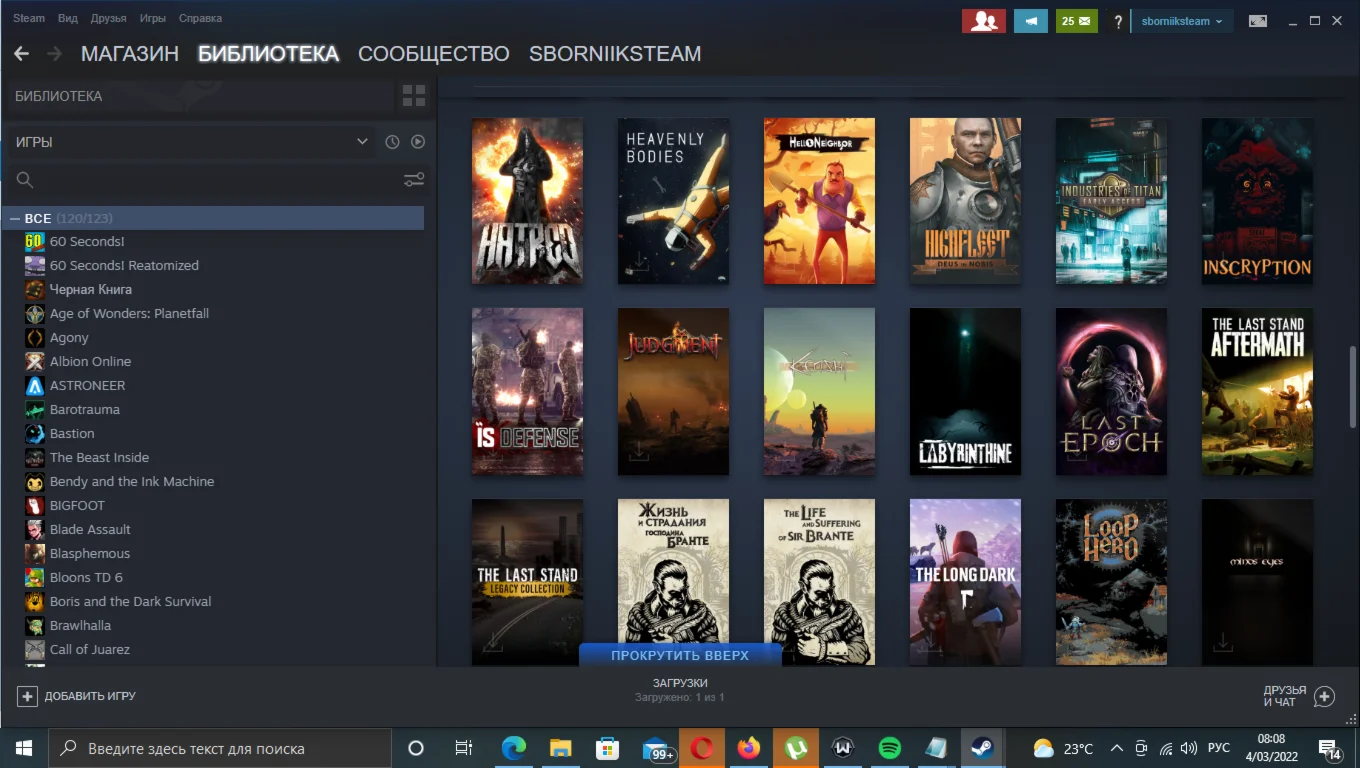The height and width of the screenshot is (768, 1360).
Task: Open the Windows Start menu
Action: click(23, 748)
